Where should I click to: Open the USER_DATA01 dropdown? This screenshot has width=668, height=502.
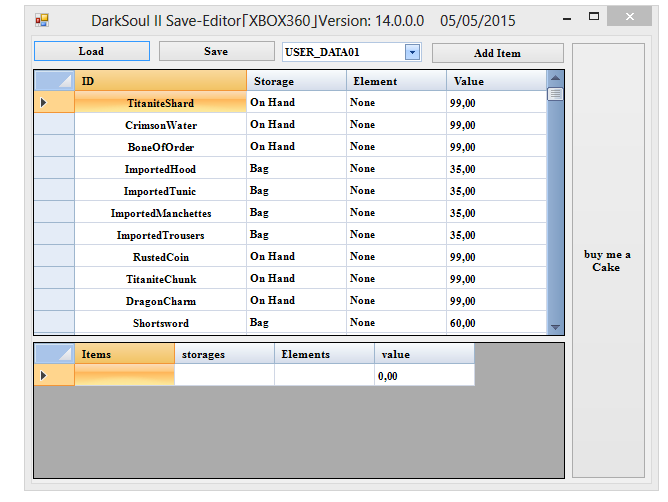(x=412, y=52)
